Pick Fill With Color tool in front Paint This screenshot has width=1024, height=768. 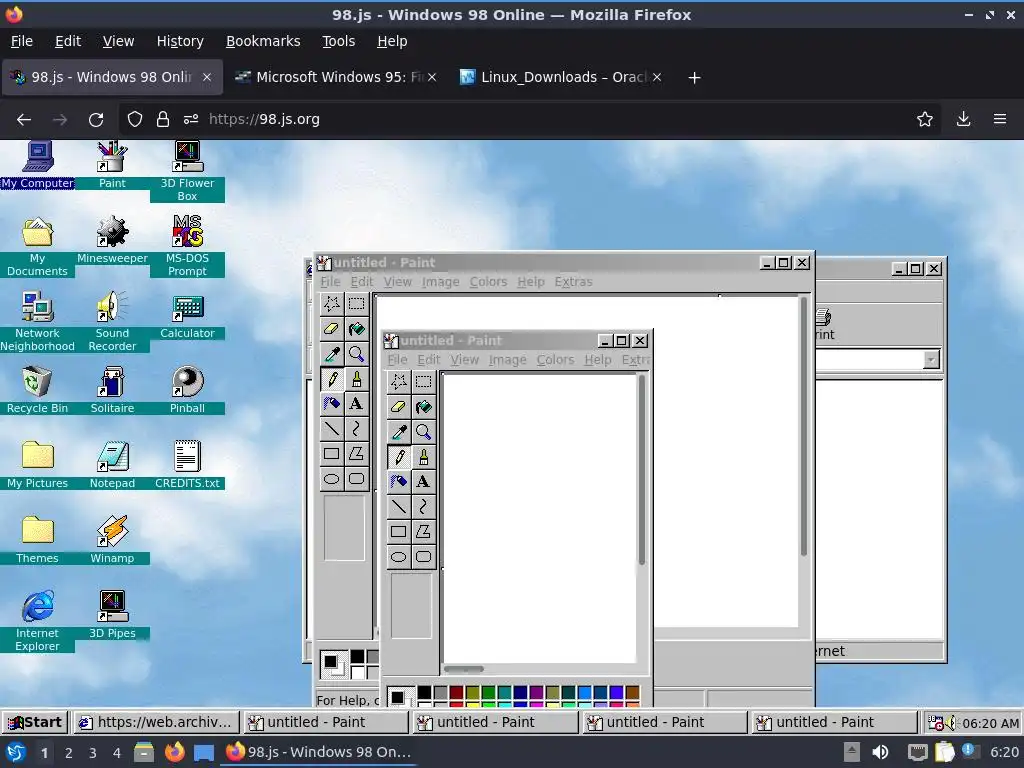click(423, 407)
